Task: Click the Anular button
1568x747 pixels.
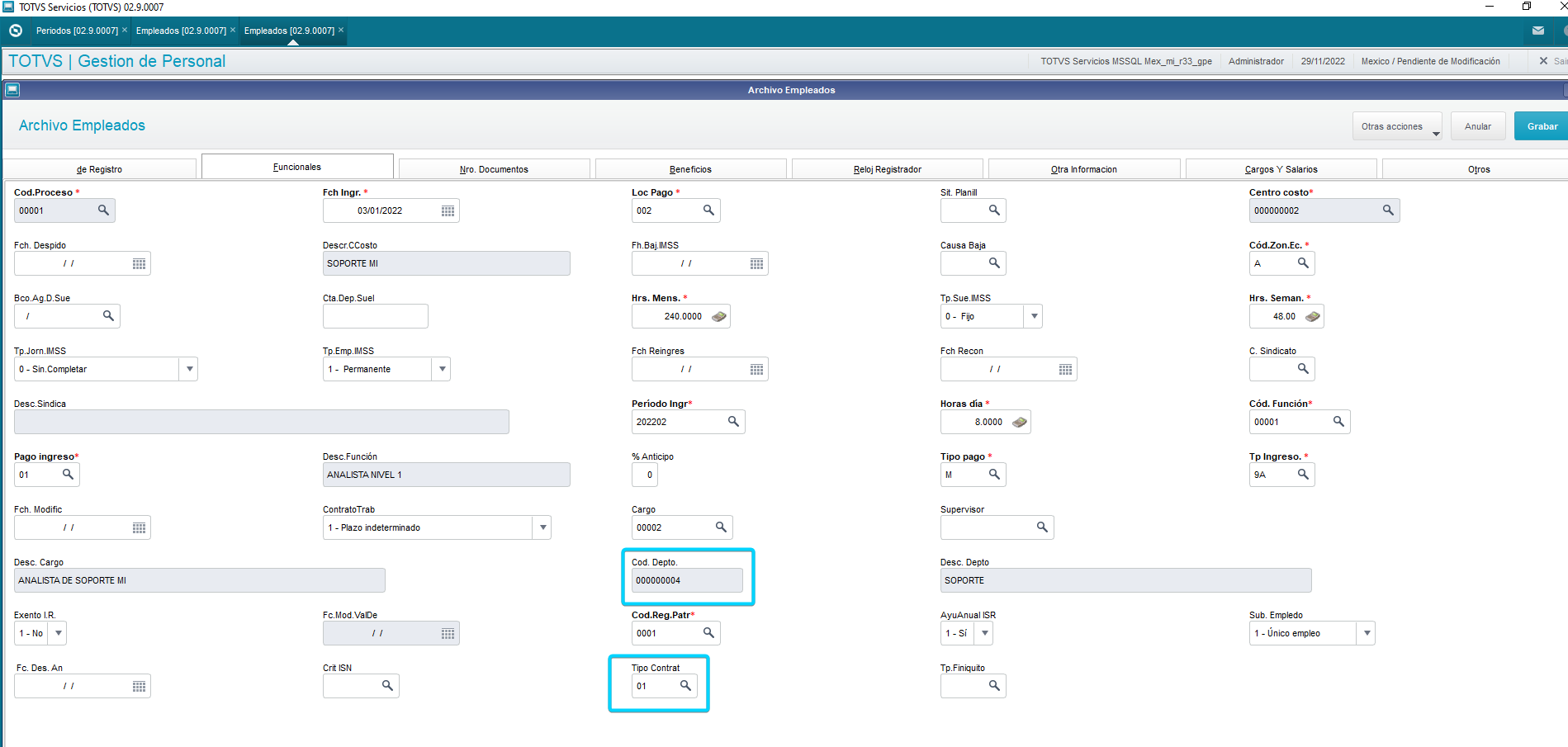Action: [x=1477, y=126]
